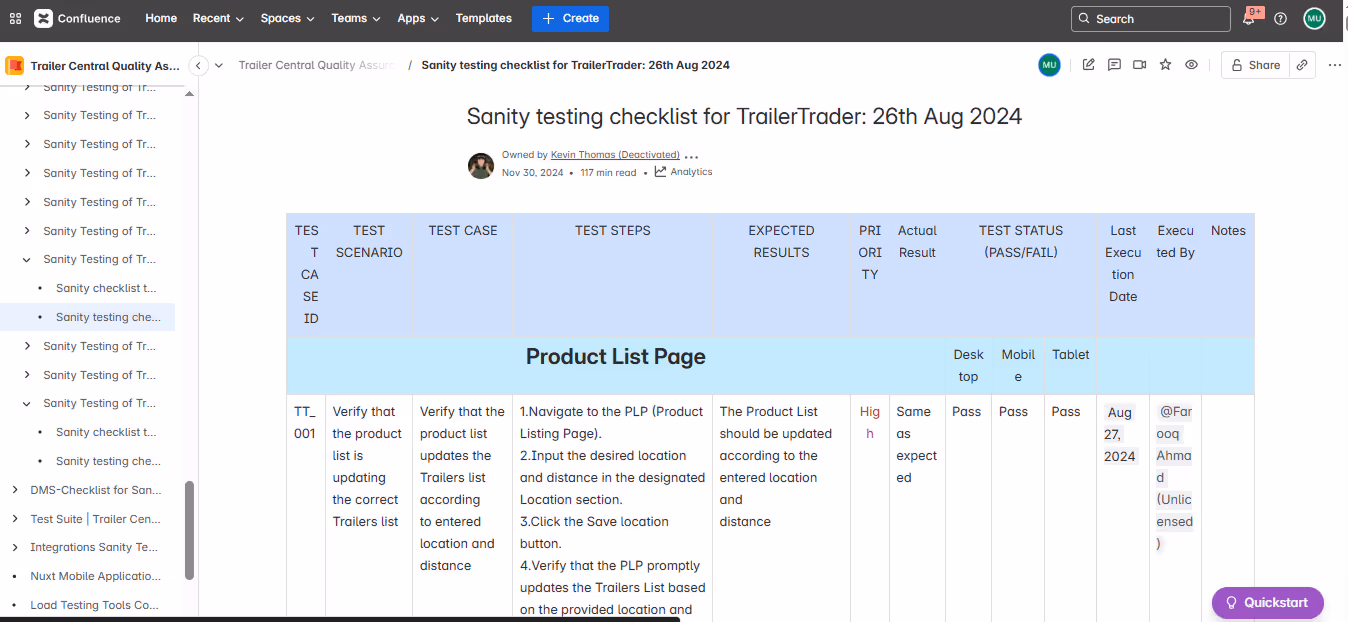The image size is (1348, 622).
Task: Click the breadcrumb chevron dropdown beside sidebar toggle
Action: pos(218,65)
